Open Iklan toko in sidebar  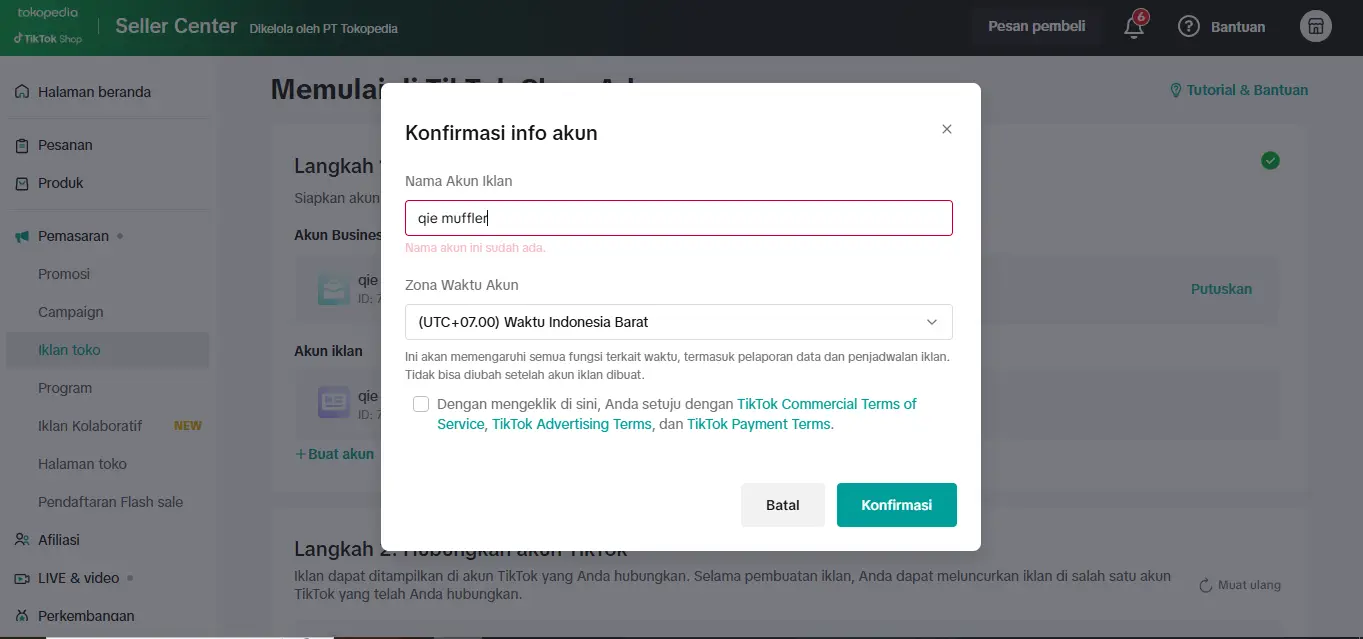pyautogui.click(x=69, y=350)
